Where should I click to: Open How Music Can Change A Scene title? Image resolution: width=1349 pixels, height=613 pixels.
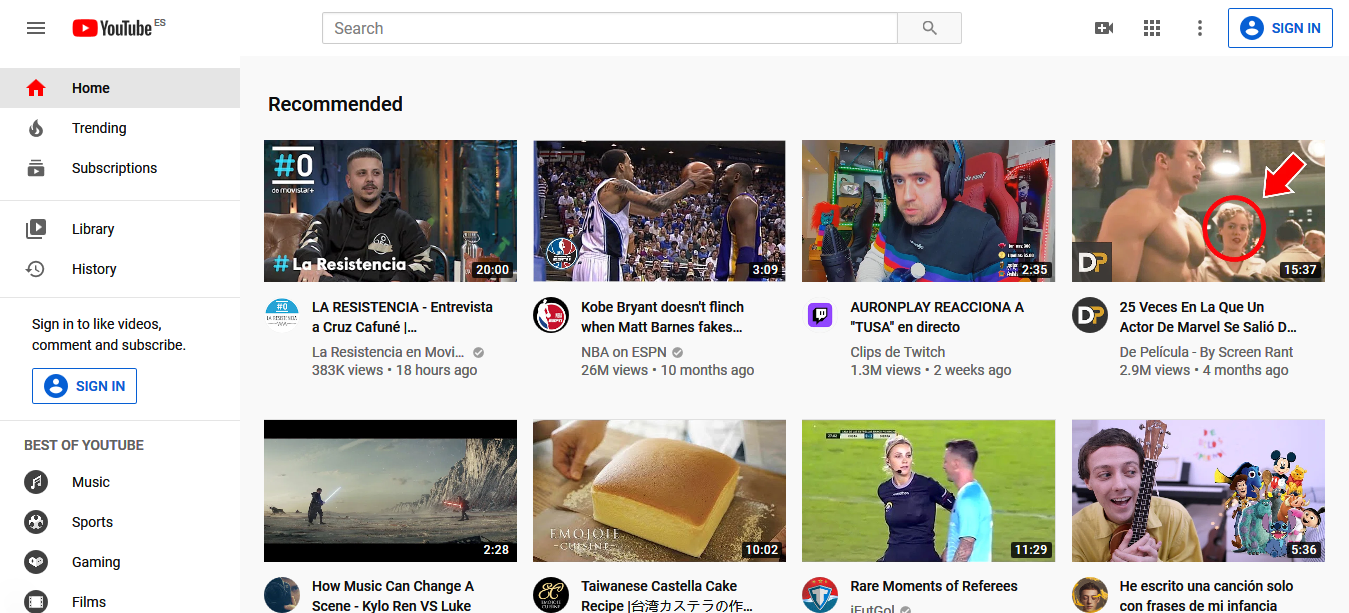pyautogui.click(x=393, y=596)
